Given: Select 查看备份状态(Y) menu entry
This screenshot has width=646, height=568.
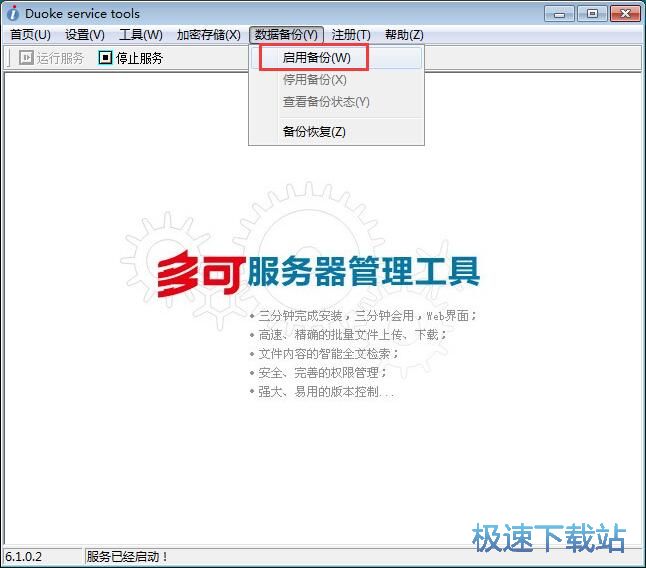Looking at the screenshot, I should click(336, 101).
